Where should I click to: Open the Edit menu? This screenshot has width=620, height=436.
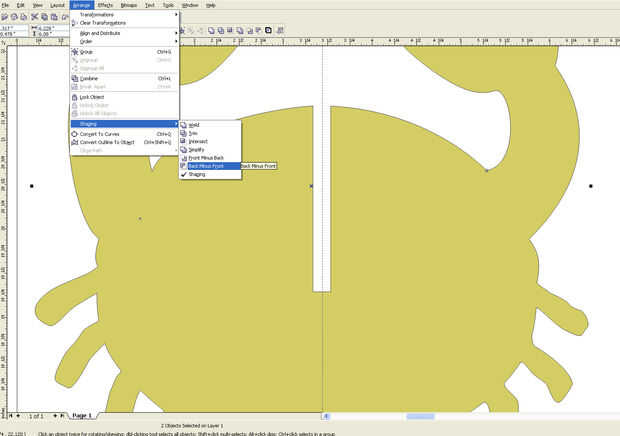(x=21, y=5)
